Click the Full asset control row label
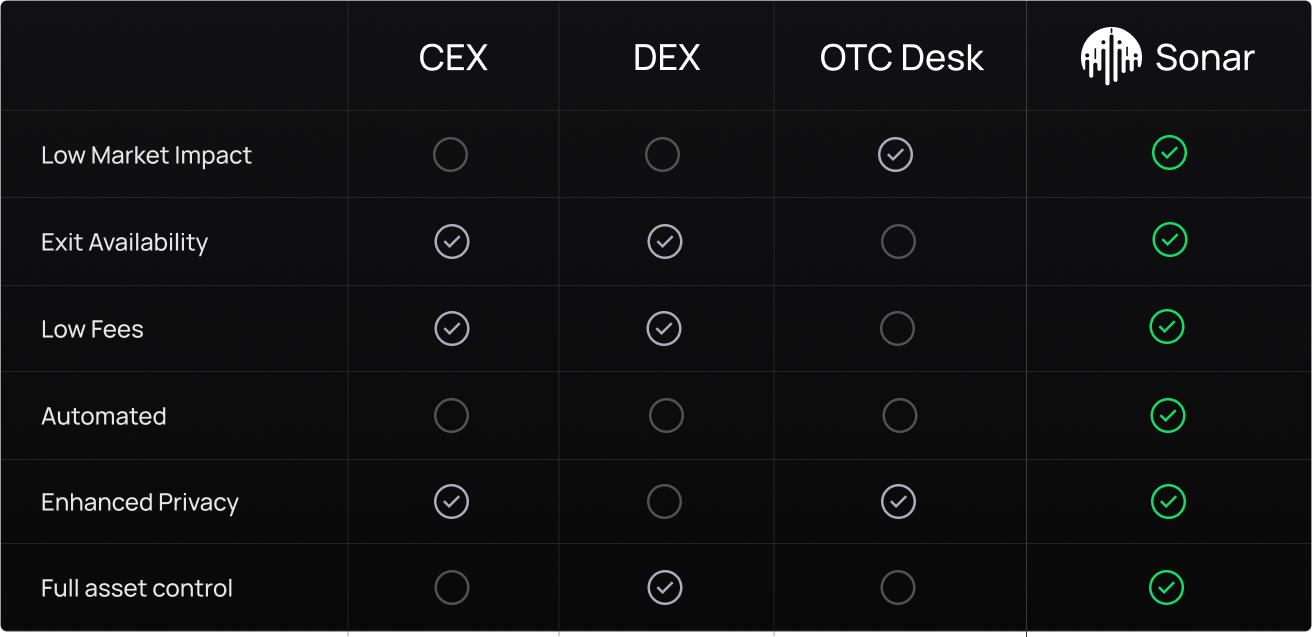The height and width of the screenshot is (637, 1312). pyautogui.click(x=137, y=588)
